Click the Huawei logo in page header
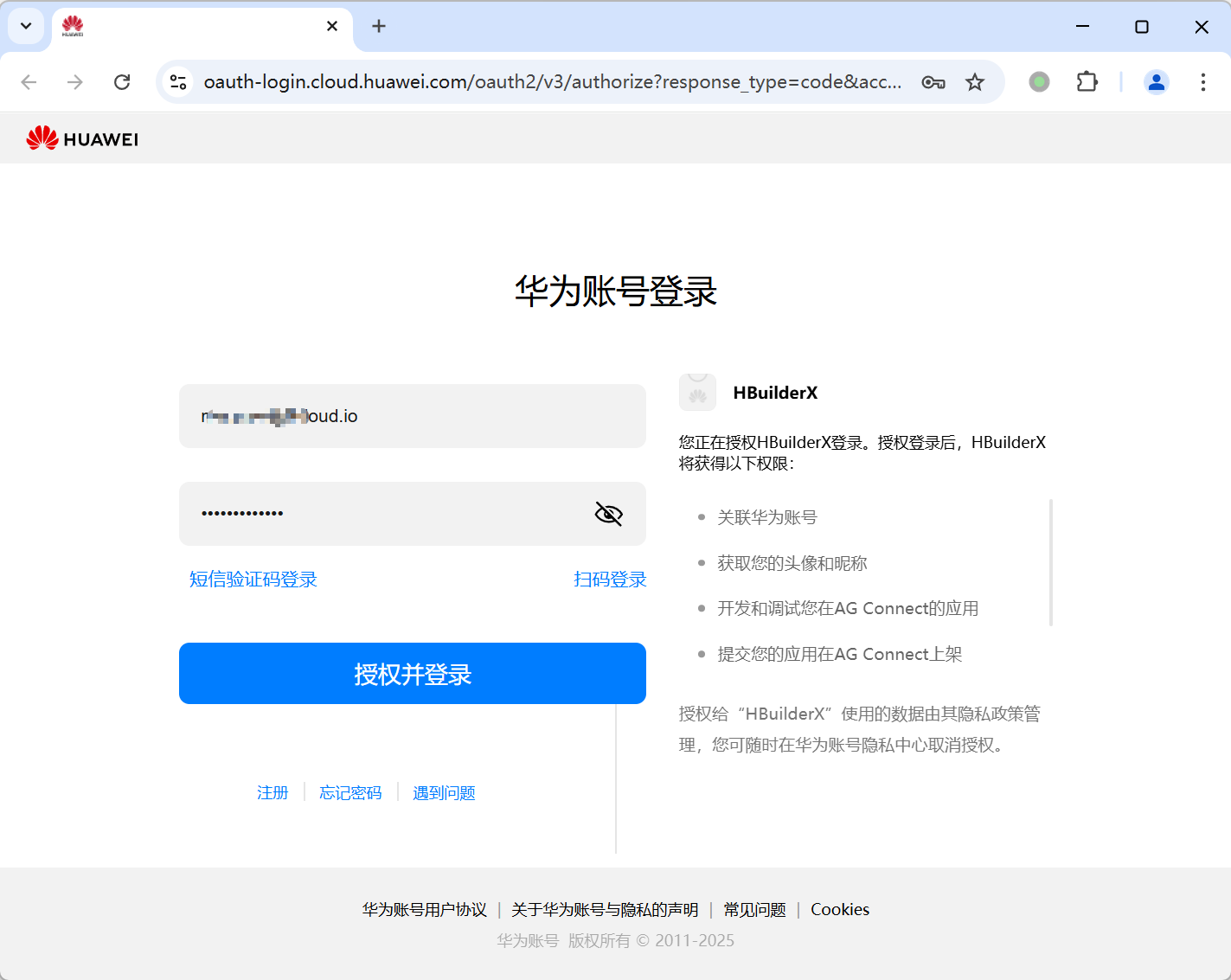The height and width of the screenshot is (980, 1231). click(82, 138)
